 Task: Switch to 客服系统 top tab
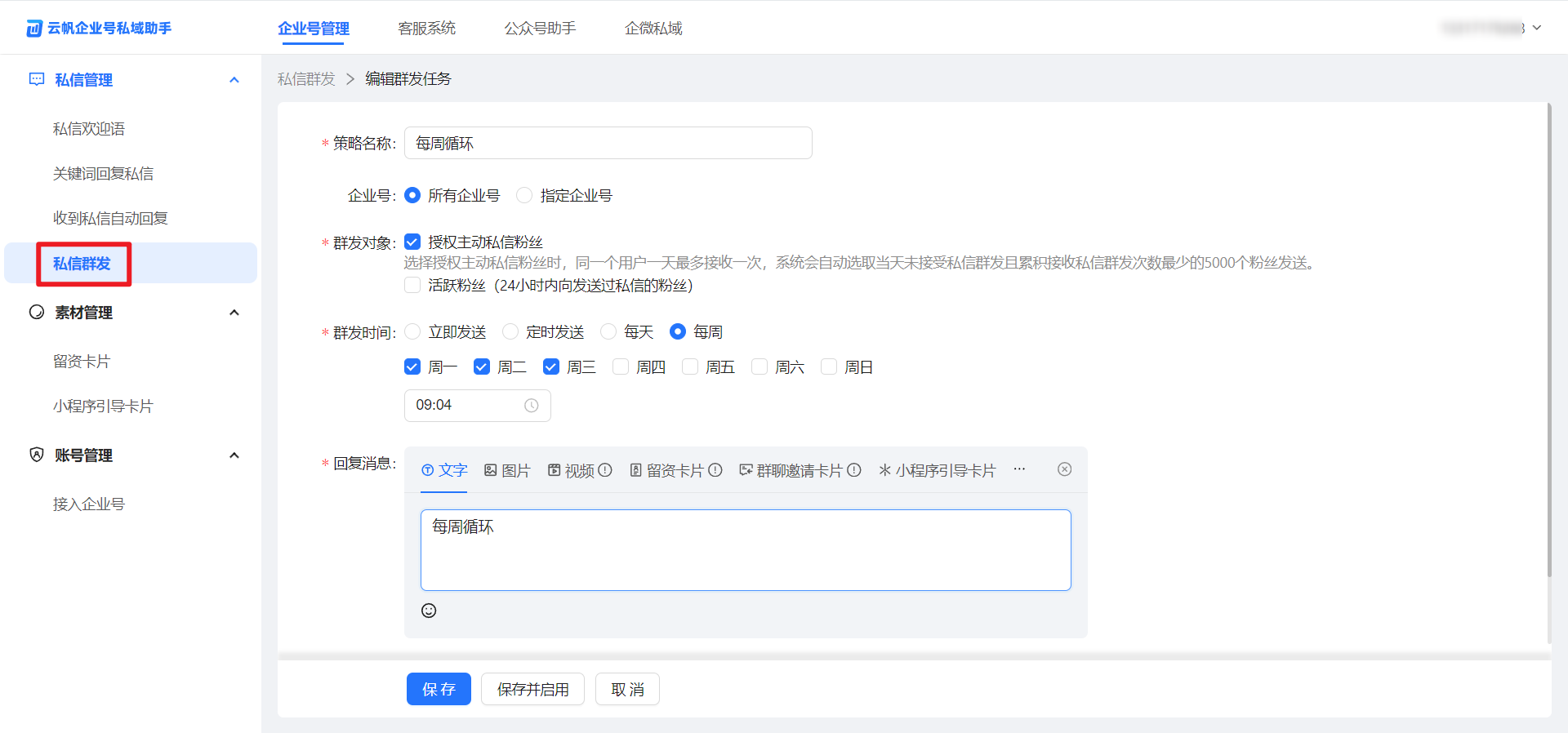click(427, 29)
